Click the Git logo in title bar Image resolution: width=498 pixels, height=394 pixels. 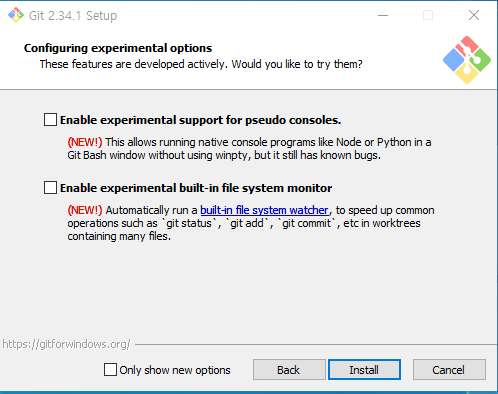(x=16, y=15)
